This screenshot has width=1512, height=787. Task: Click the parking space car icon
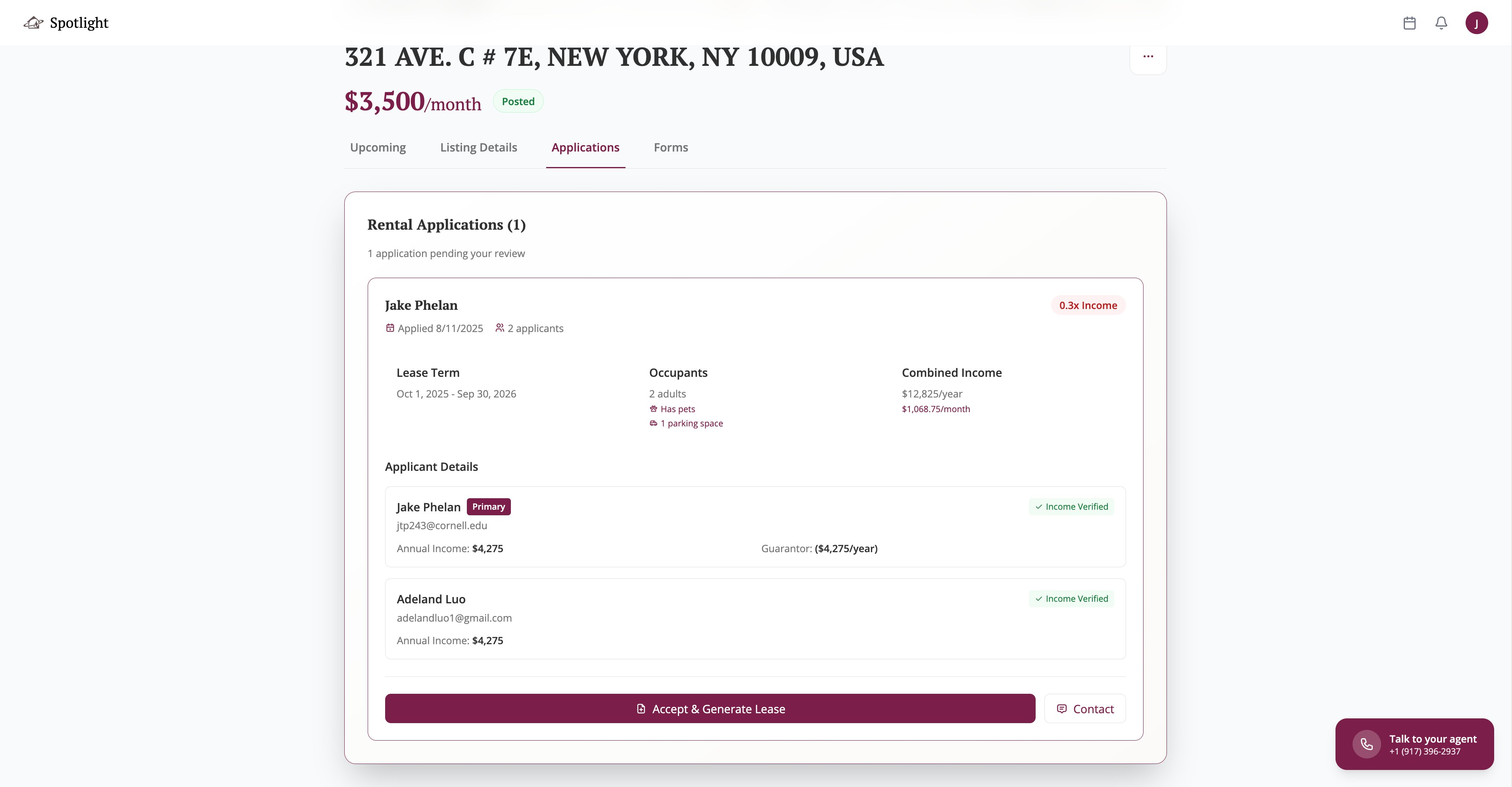pos(653,423)
